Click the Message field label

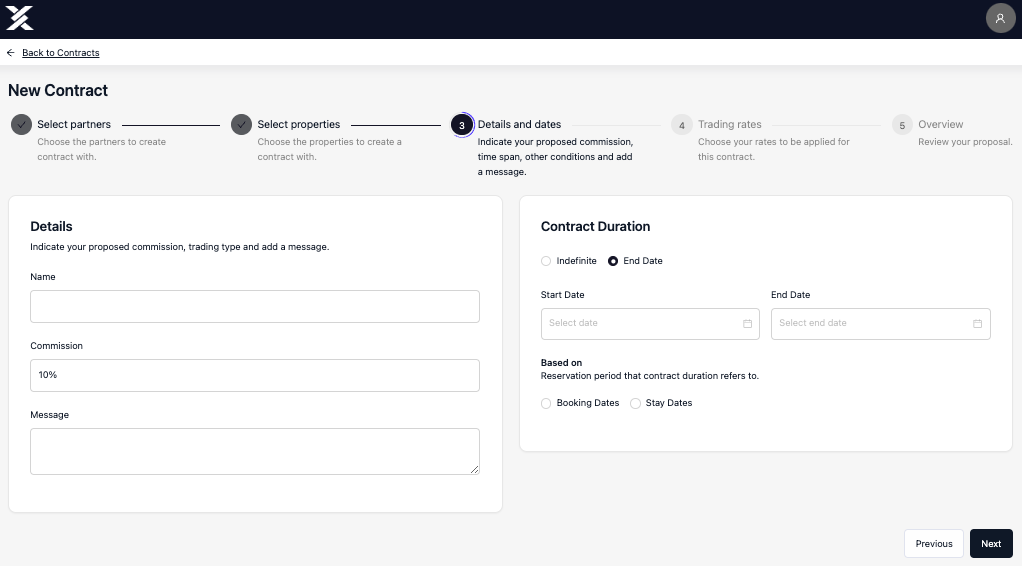coord(50,415)
